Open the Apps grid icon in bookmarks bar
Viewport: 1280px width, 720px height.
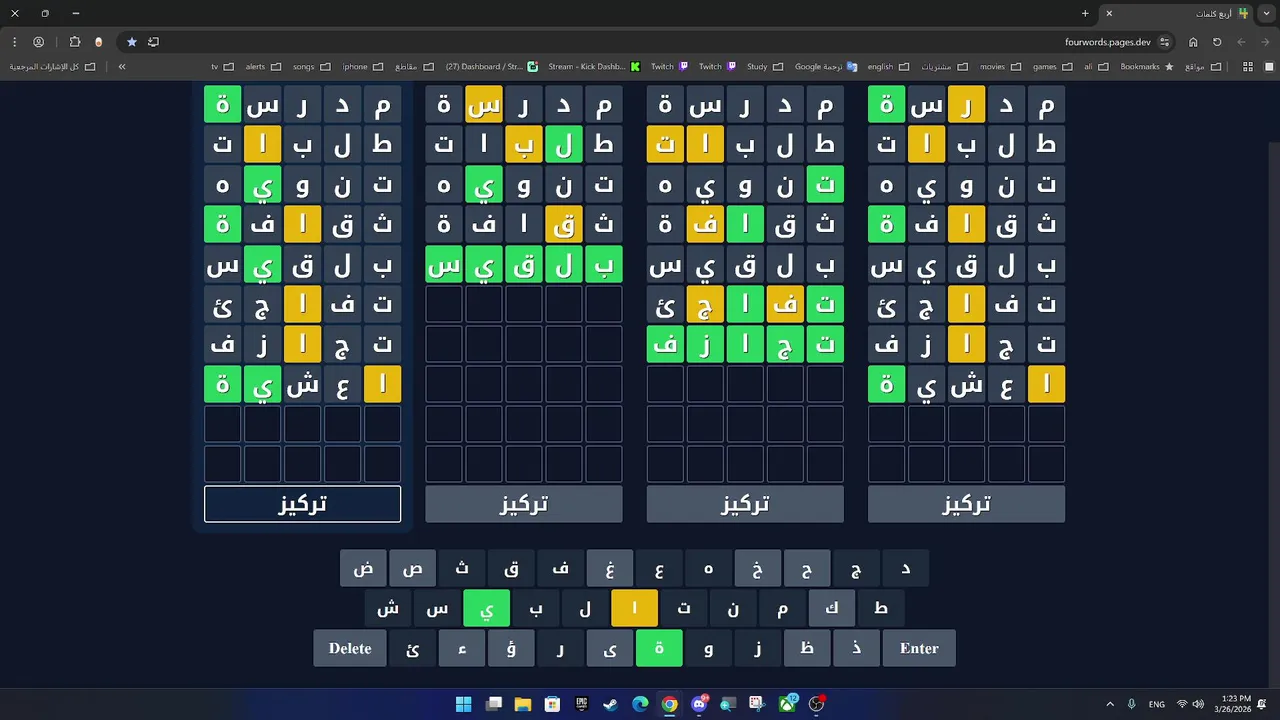pos(1247,67)
